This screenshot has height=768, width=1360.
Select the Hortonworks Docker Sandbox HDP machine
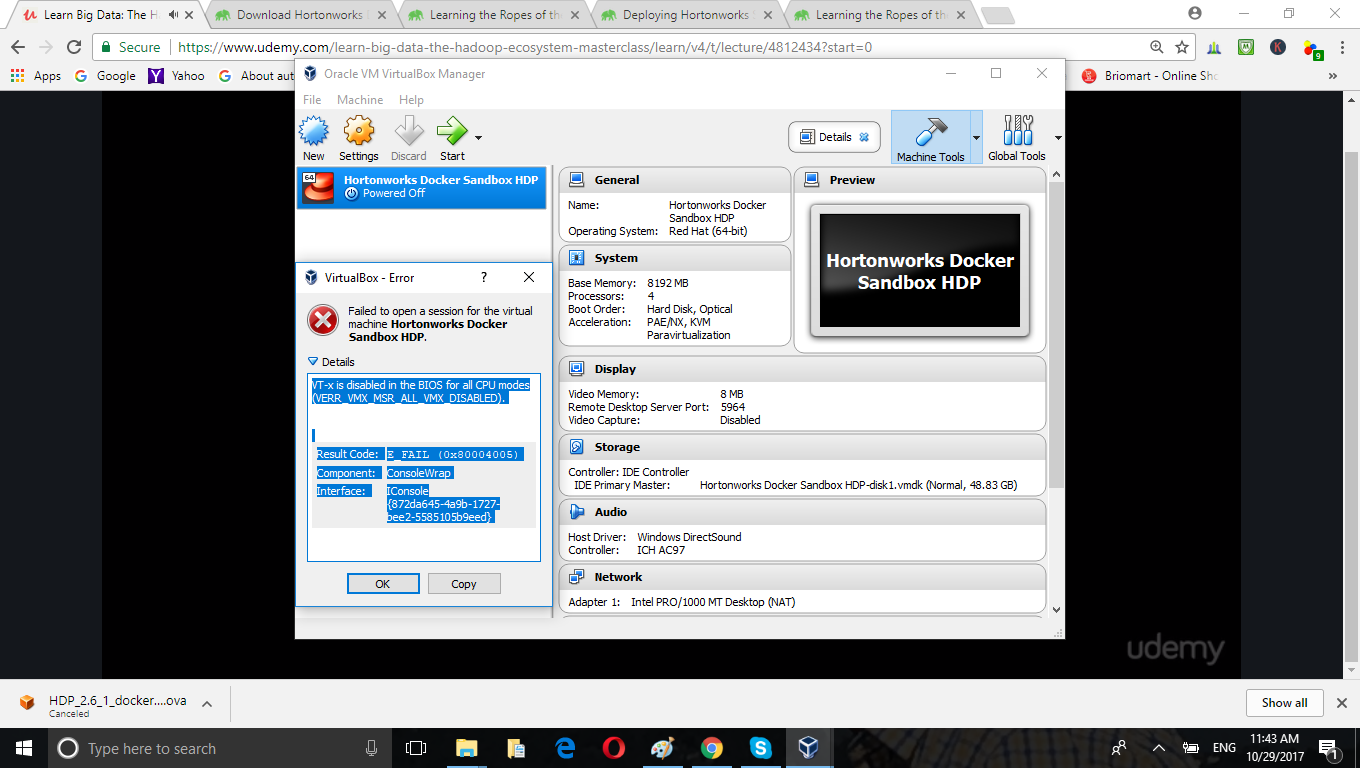tap(421, 187)
